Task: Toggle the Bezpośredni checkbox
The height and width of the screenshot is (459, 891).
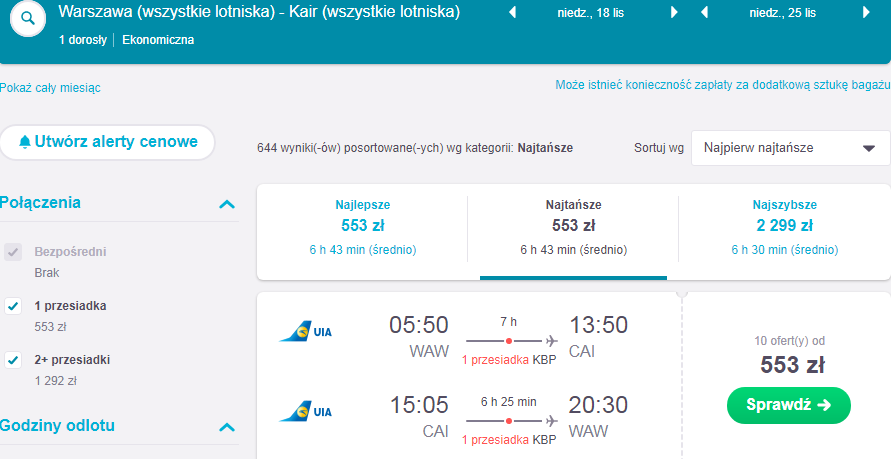Action: pos(13,252)
